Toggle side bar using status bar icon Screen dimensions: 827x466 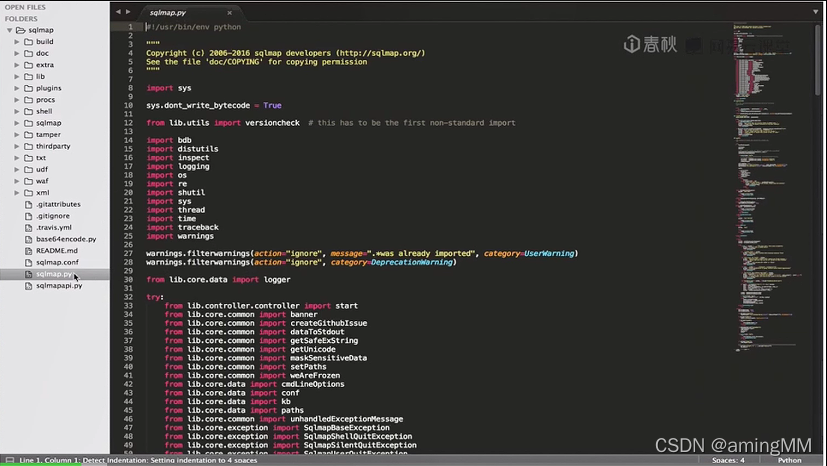[x=9, y=460]
